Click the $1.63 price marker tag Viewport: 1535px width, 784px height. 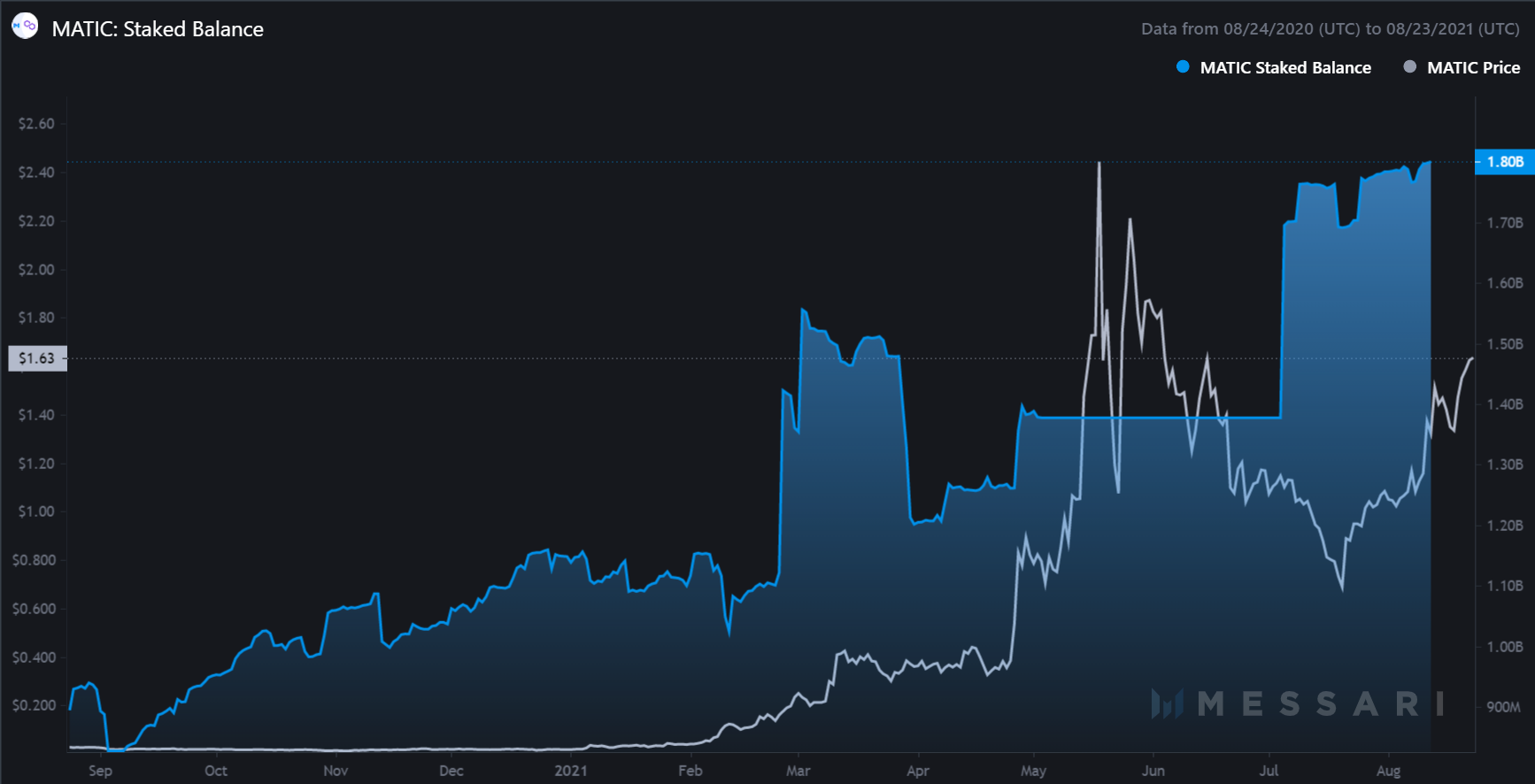click(x=37, y=358)
